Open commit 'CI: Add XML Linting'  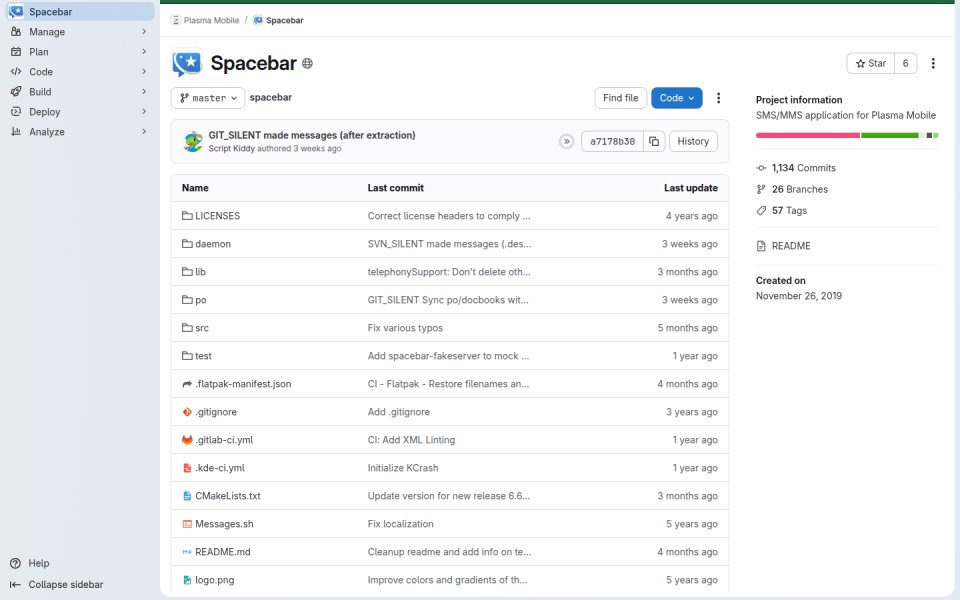(x=411, y=440)
